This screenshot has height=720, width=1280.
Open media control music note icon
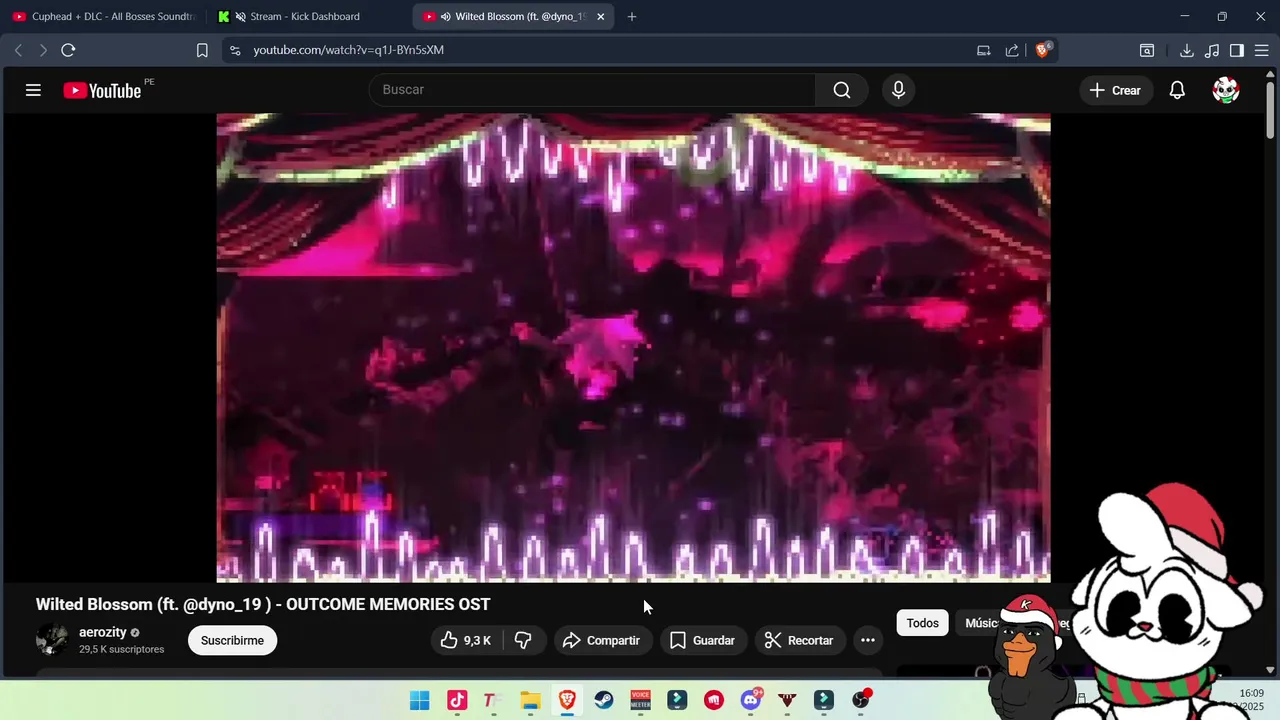click(1212, 50)
